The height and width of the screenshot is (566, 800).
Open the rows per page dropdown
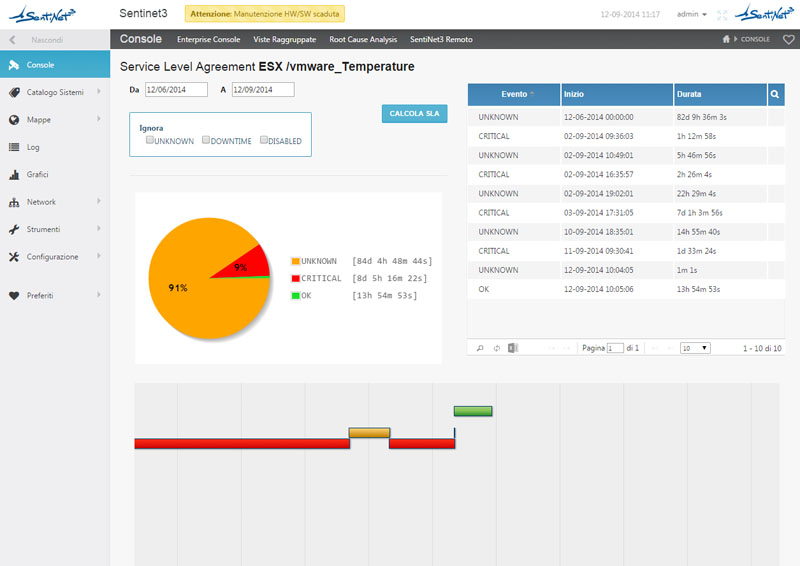(695, 348)
